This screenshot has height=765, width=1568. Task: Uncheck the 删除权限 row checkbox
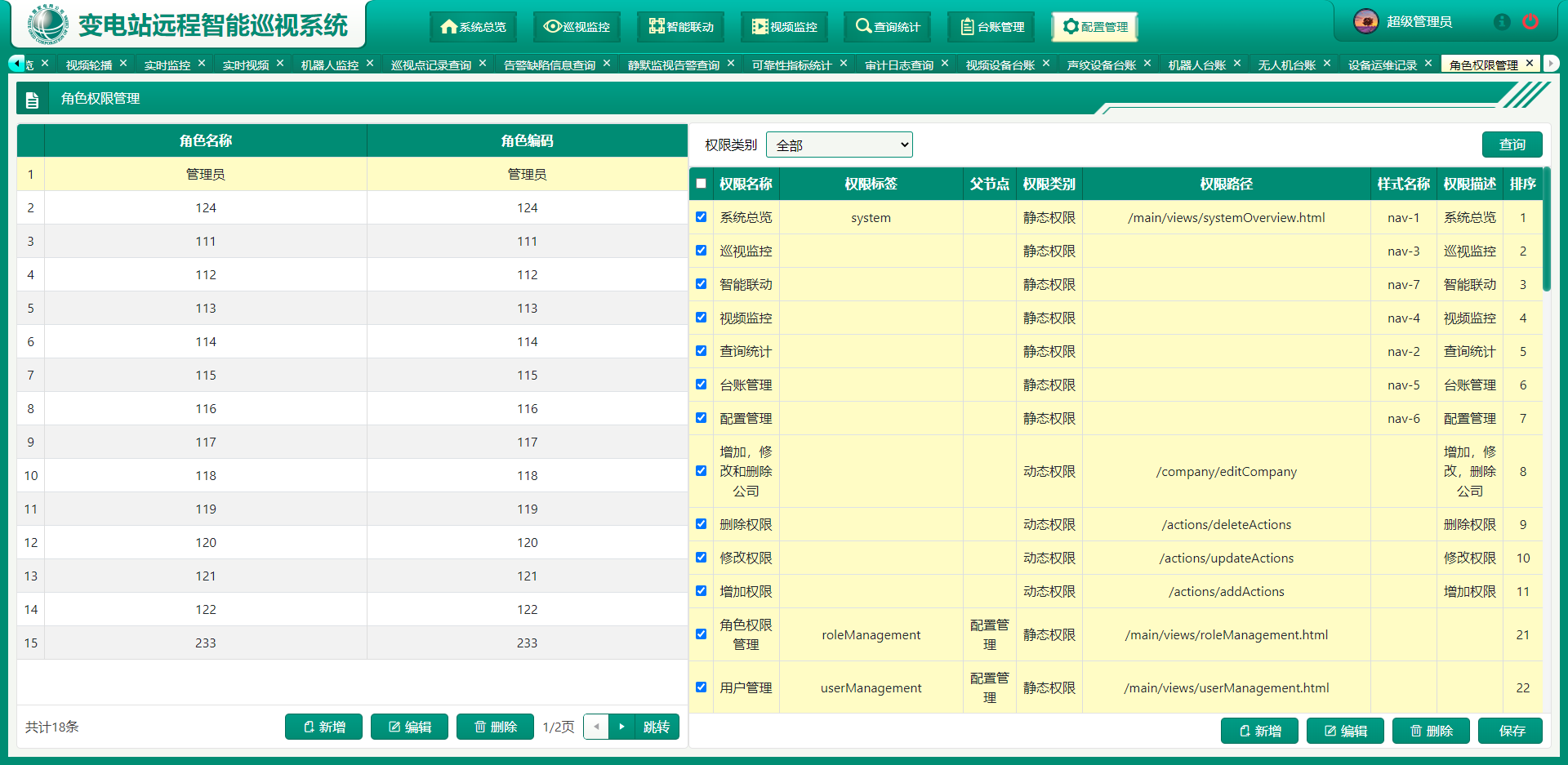(x=701, y=524)
